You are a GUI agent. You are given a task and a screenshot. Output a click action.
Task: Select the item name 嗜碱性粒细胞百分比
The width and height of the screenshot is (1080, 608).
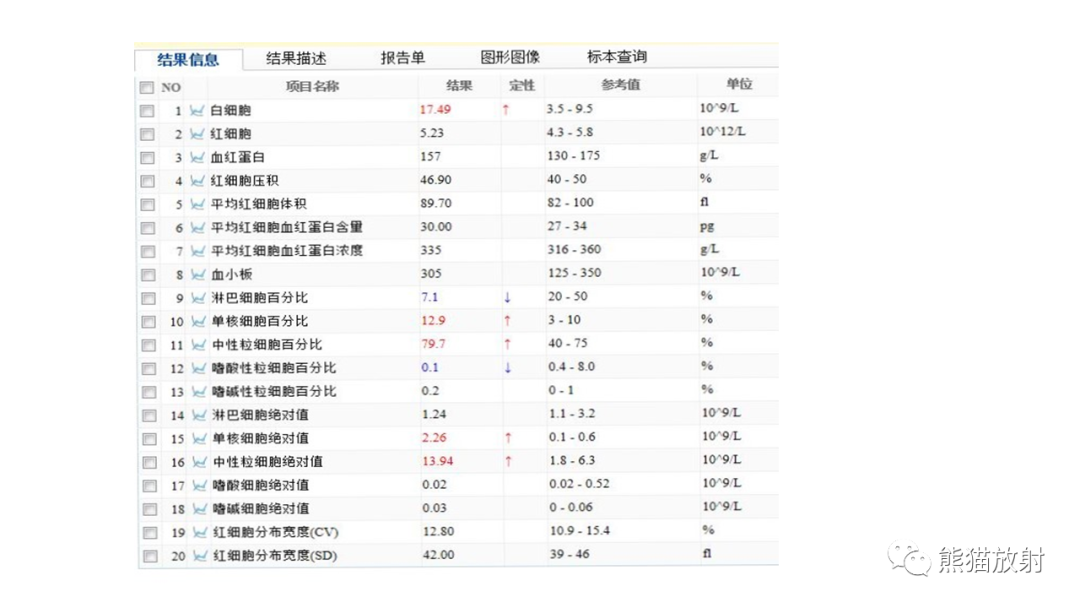274,391
